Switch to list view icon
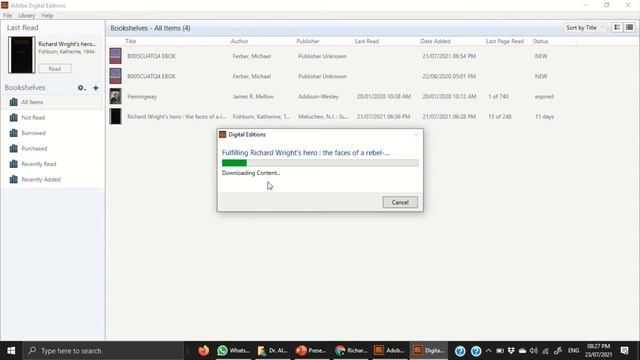 point(629,27)
